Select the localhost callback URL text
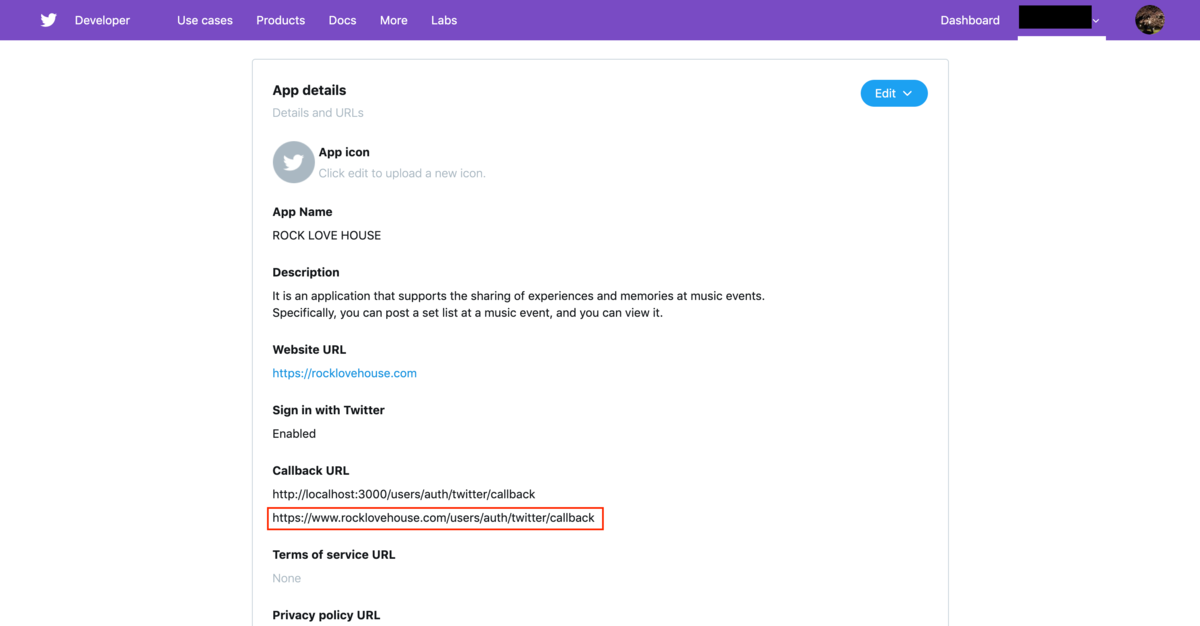Viewport: 1200px width, 626px height. click(404, 494)
